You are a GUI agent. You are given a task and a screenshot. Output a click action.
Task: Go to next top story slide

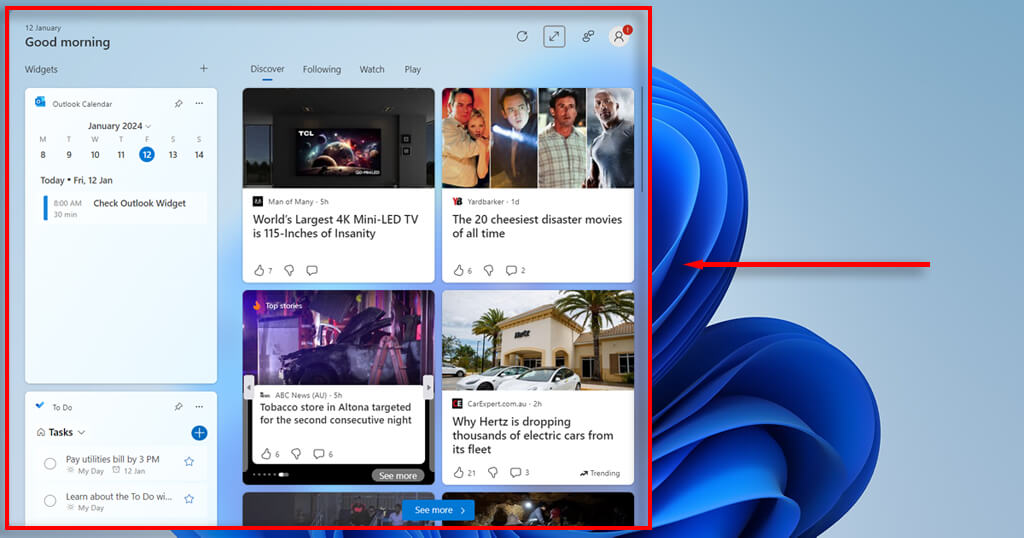tap(429, 386)
